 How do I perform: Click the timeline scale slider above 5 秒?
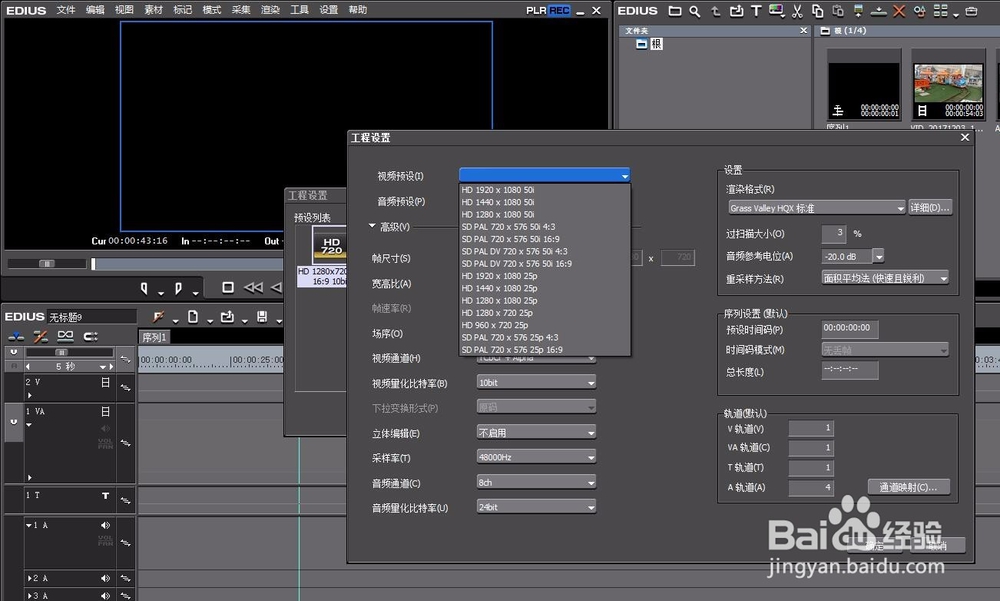61,352
